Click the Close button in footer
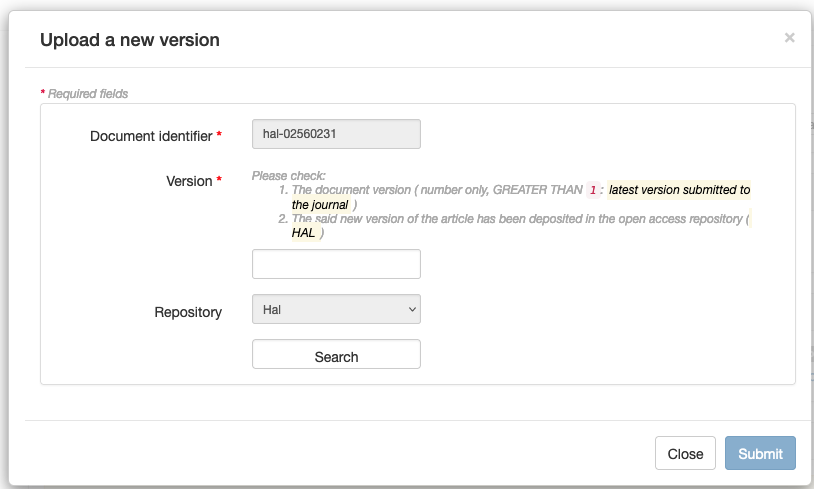 (685, 453)
